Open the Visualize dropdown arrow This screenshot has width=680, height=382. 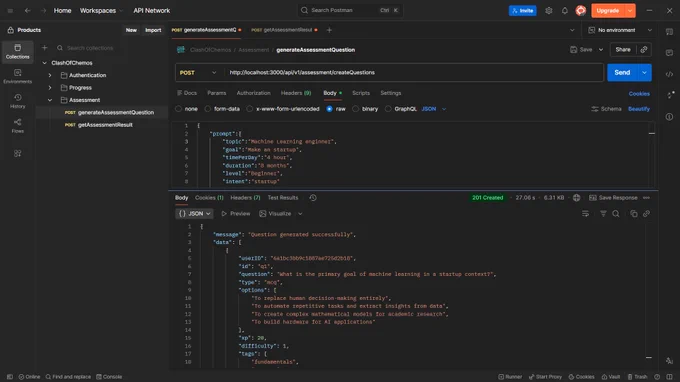click(x=300, y=214)
